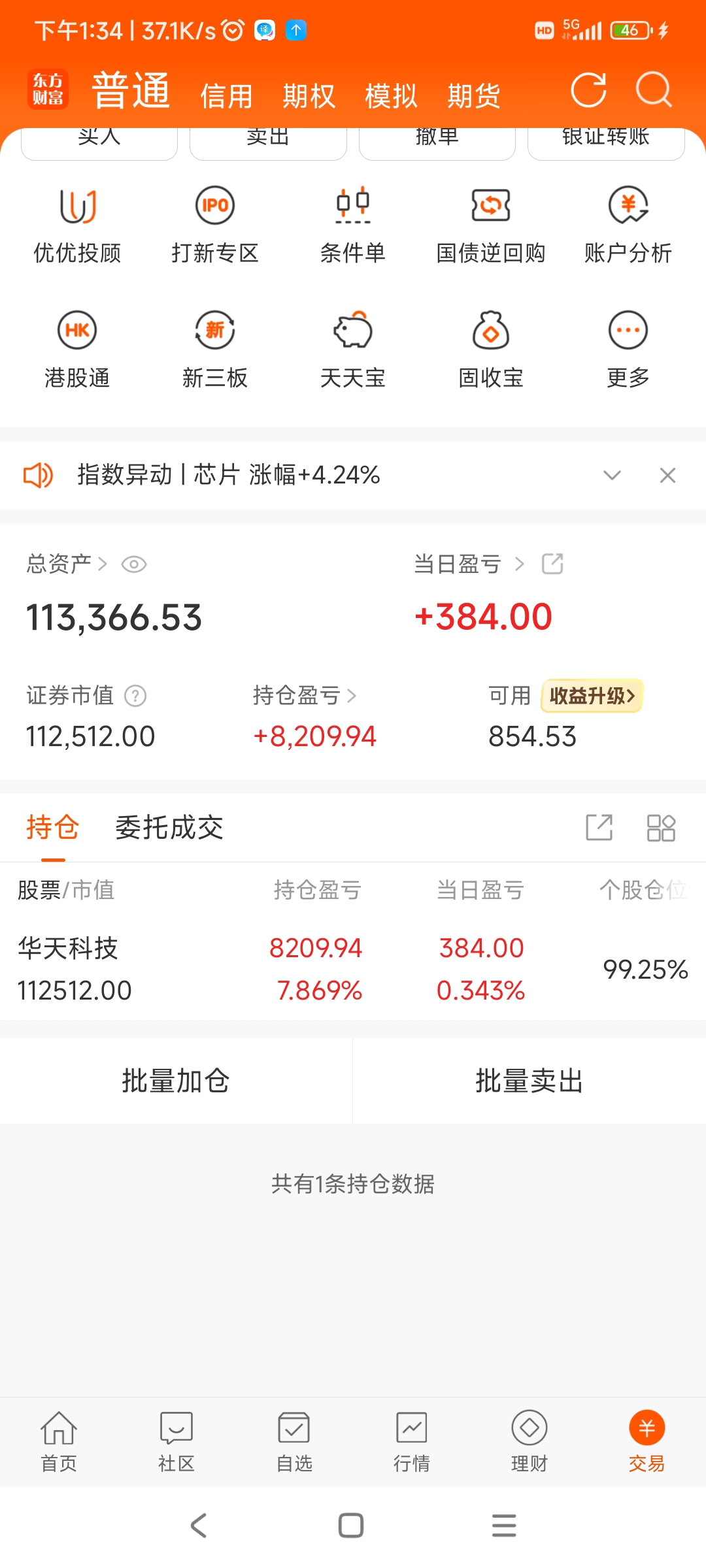This screenshot has height=1568, width=706.
Task: Switch to 委托成交 tab
Action: coord(169,828)
